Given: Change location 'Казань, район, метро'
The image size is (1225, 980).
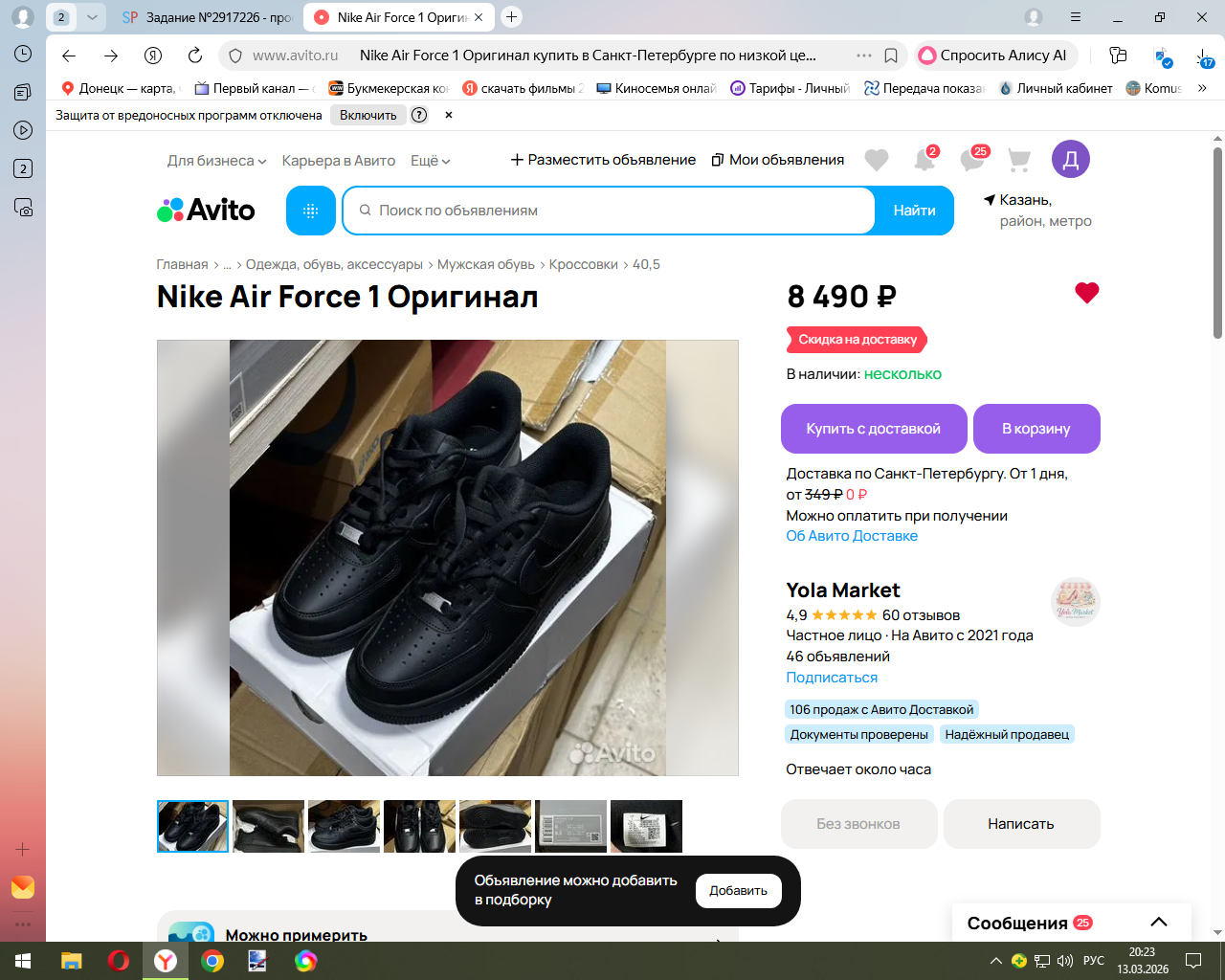Looking at the screenshot, I should click(1037, 211).
